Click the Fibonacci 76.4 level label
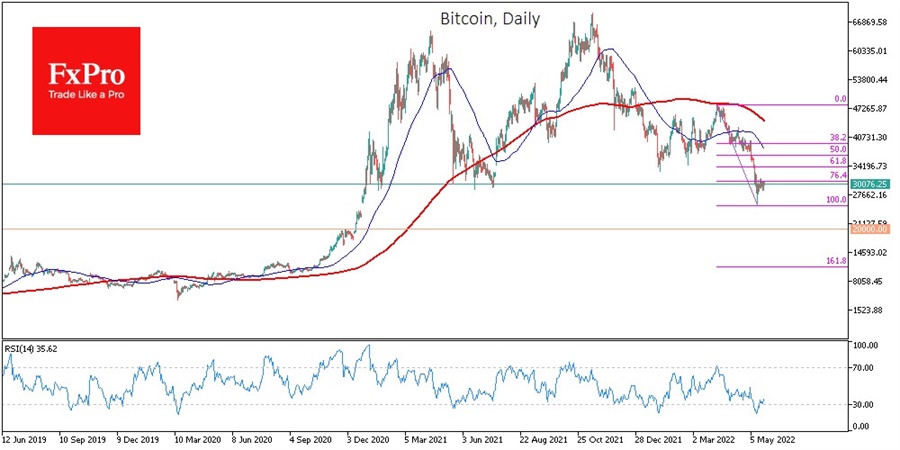This screenshot has width=900, height=450. (x=838, y=176)
